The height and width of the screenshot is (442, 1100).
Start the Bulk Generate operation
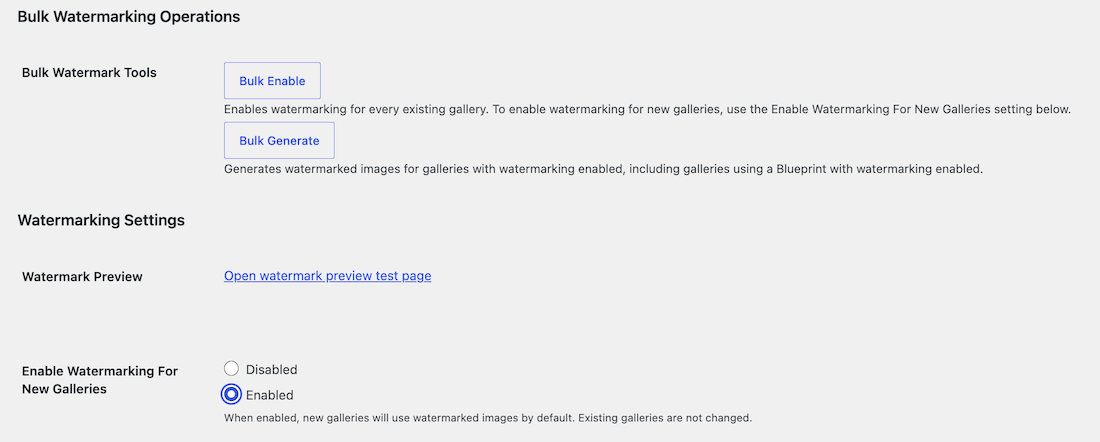pyautogui.click(x=279, y=140)
